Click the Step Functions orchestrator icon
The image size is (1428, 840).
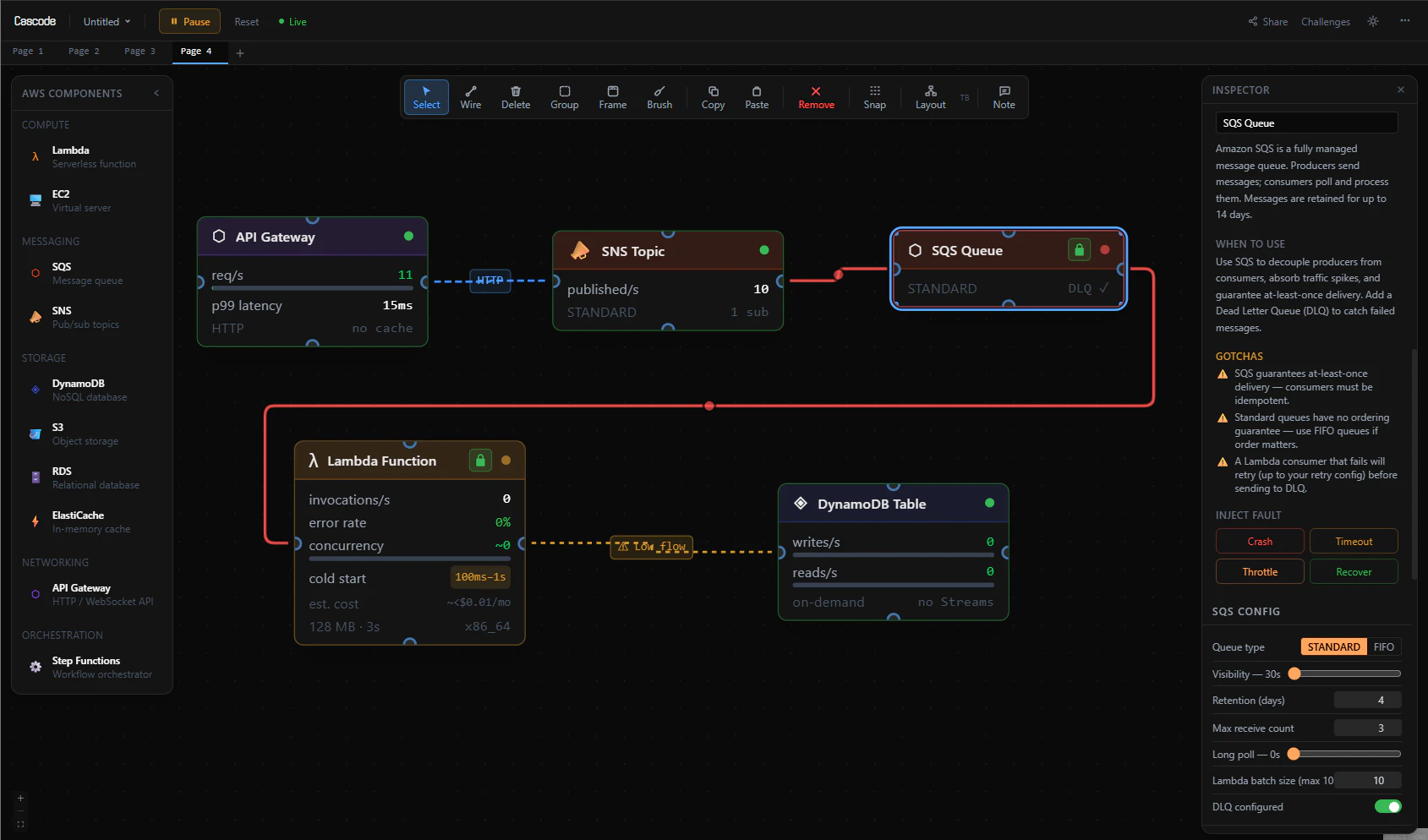tap(35, 667)
